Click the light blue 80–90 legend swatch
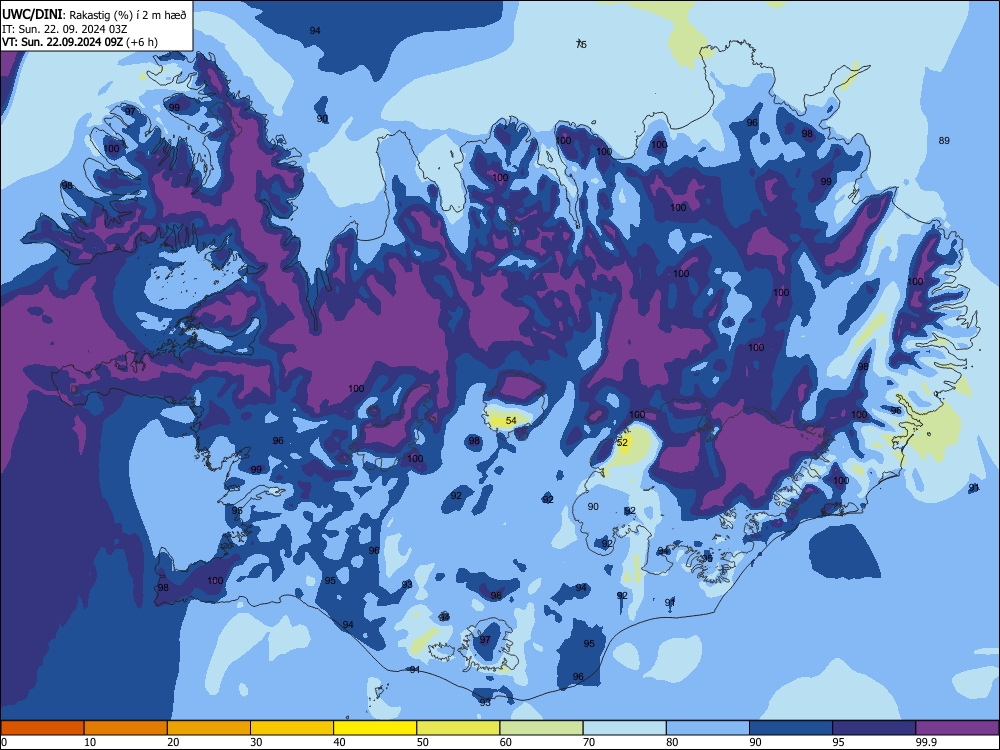Image resolution: width=1000 pixels, height=750 pixels. pos(708,728)
